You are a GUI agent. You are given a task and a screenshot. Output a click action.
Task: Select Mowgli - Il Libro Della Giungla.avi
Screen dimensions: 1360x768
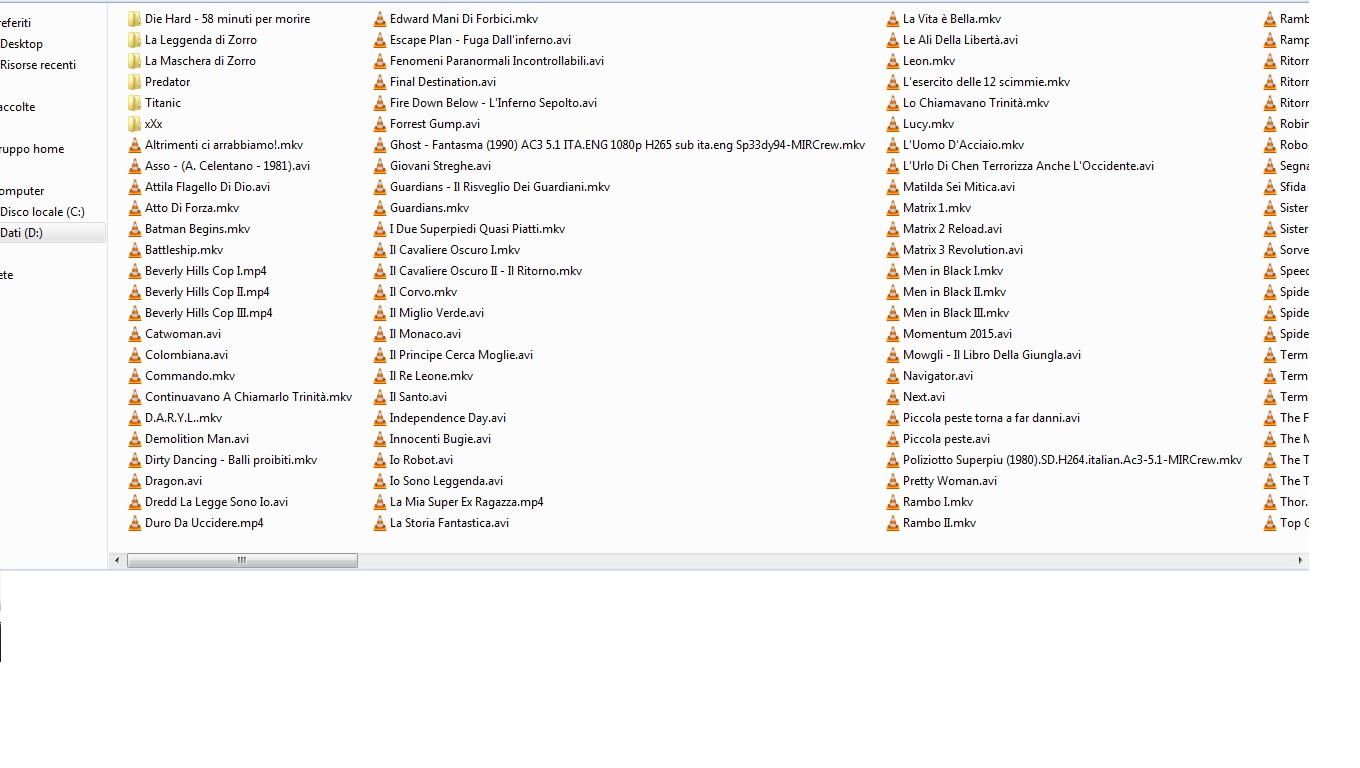point(992,355)
